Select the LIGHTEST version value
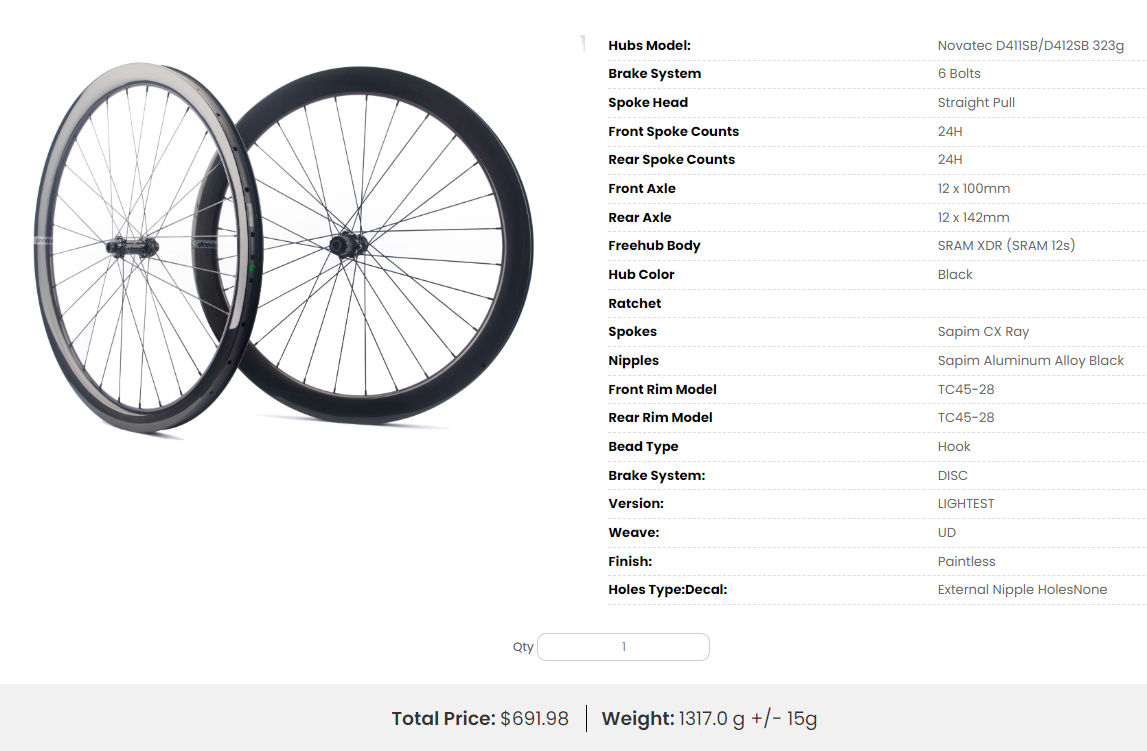 click(x=966, y=503)
